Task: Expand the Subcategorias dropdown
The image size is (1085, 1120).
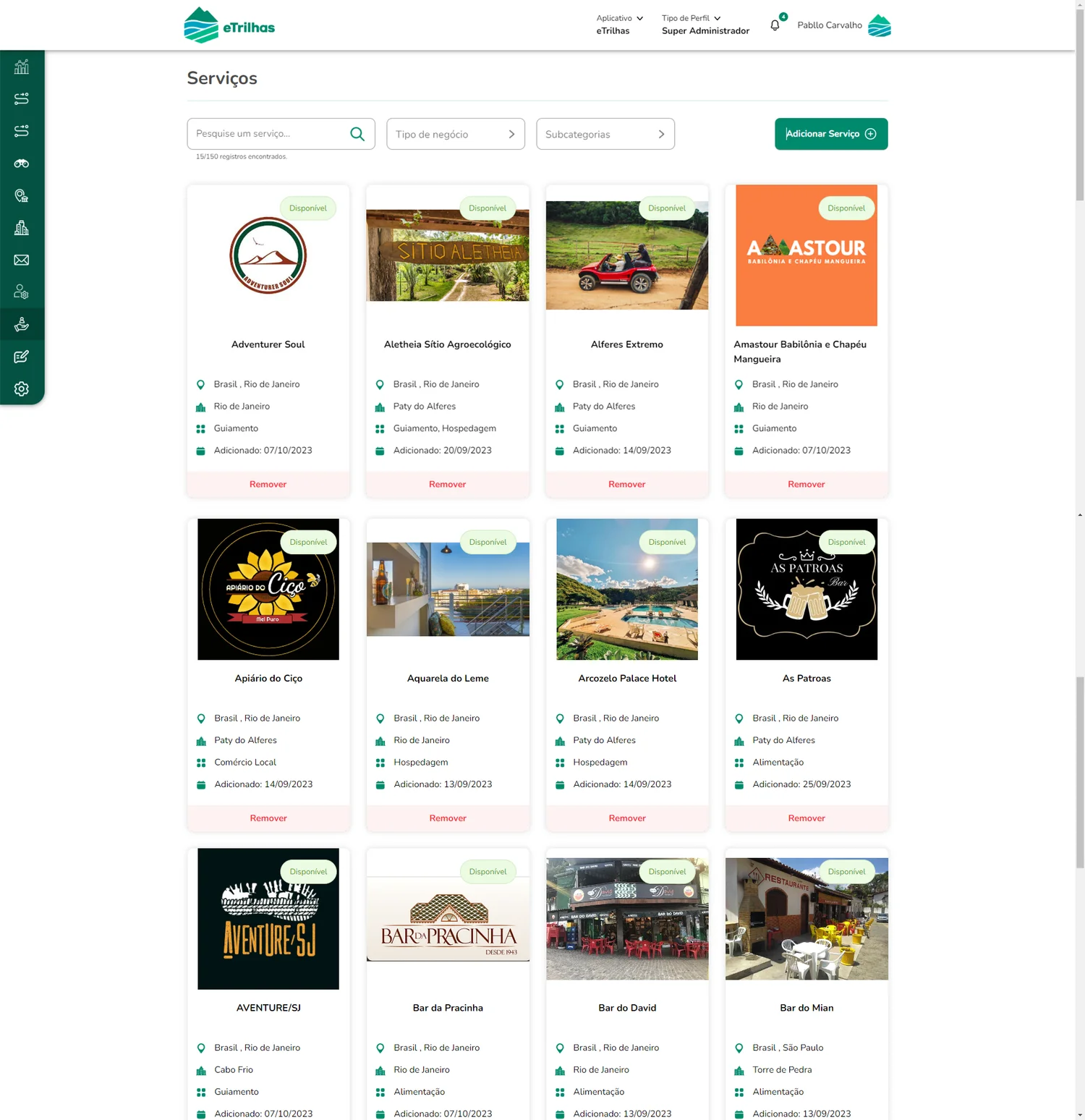Action: point(605,134)
